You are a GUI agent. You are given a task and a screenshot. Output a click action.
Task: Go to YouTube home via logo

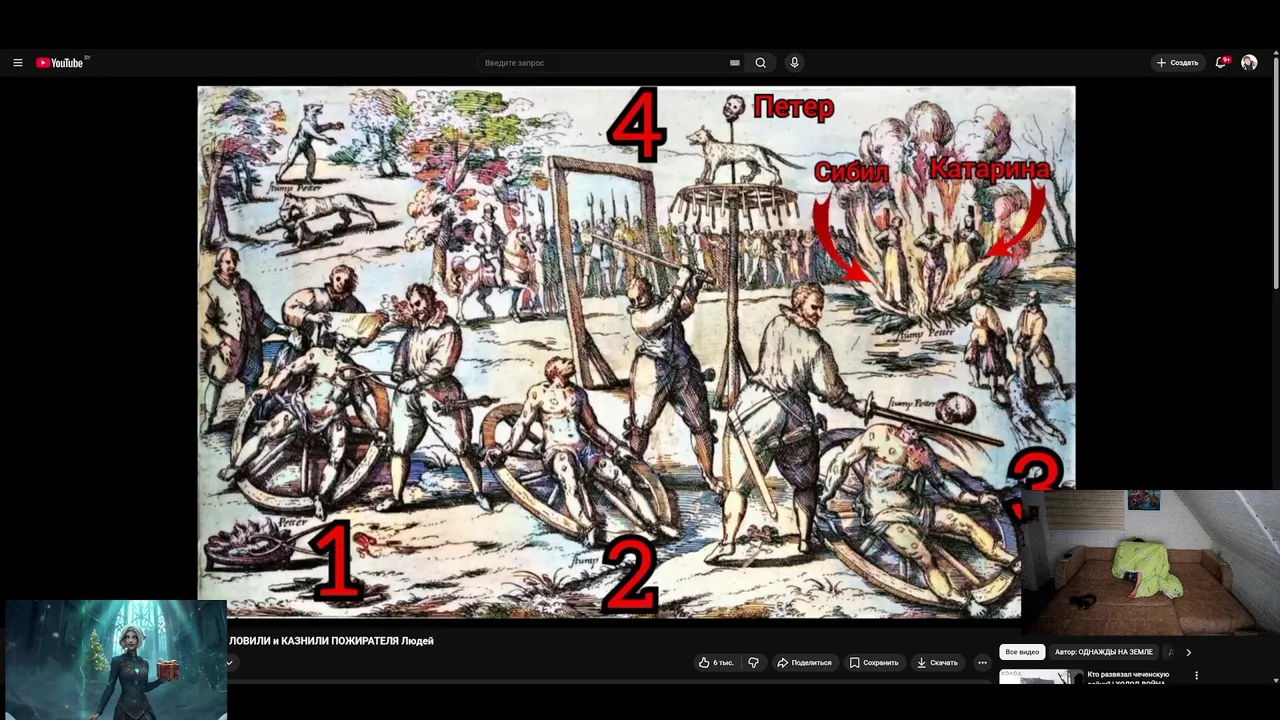pyautogui.click(x=60, y=63)
